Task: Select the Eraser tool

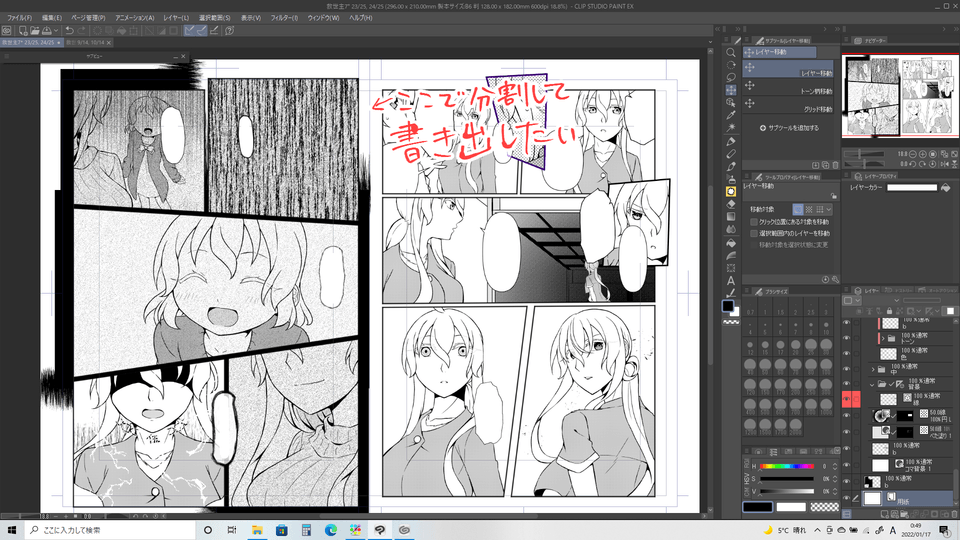Action: [730, 204]
